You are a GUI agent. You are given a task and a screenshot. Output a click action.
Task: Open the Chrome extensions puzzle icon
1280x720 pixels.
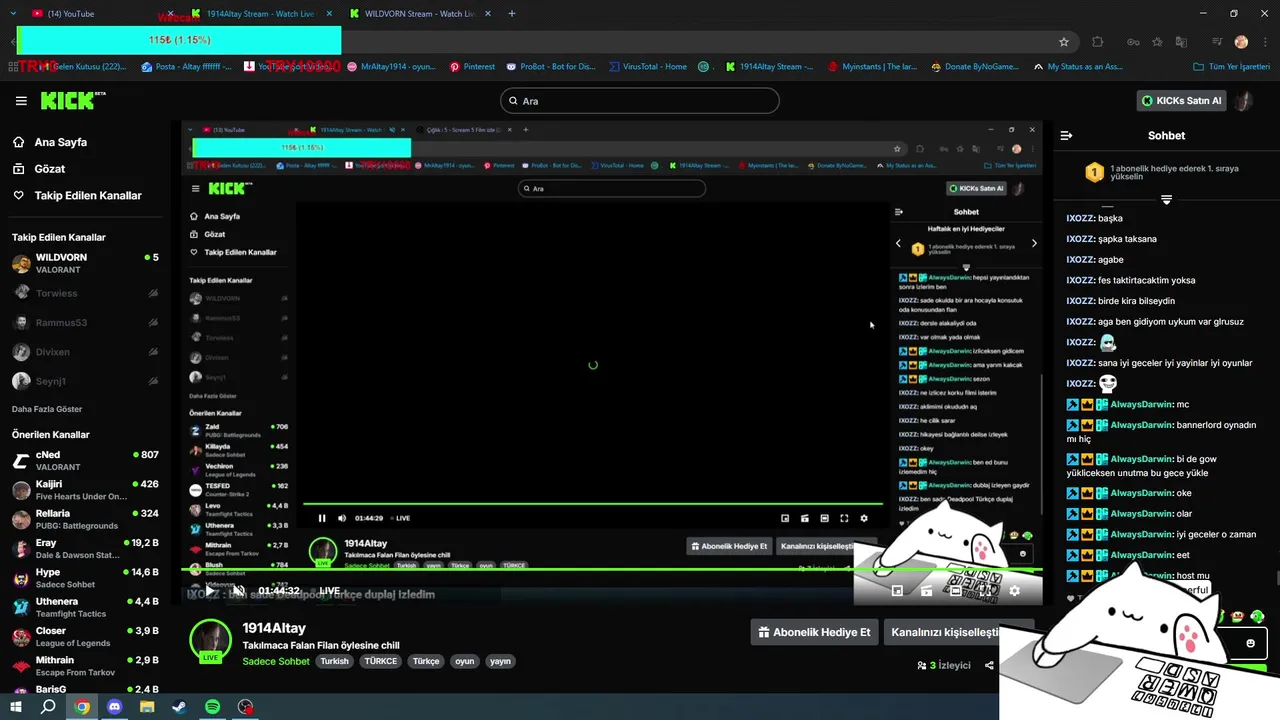pos(1098,42)
